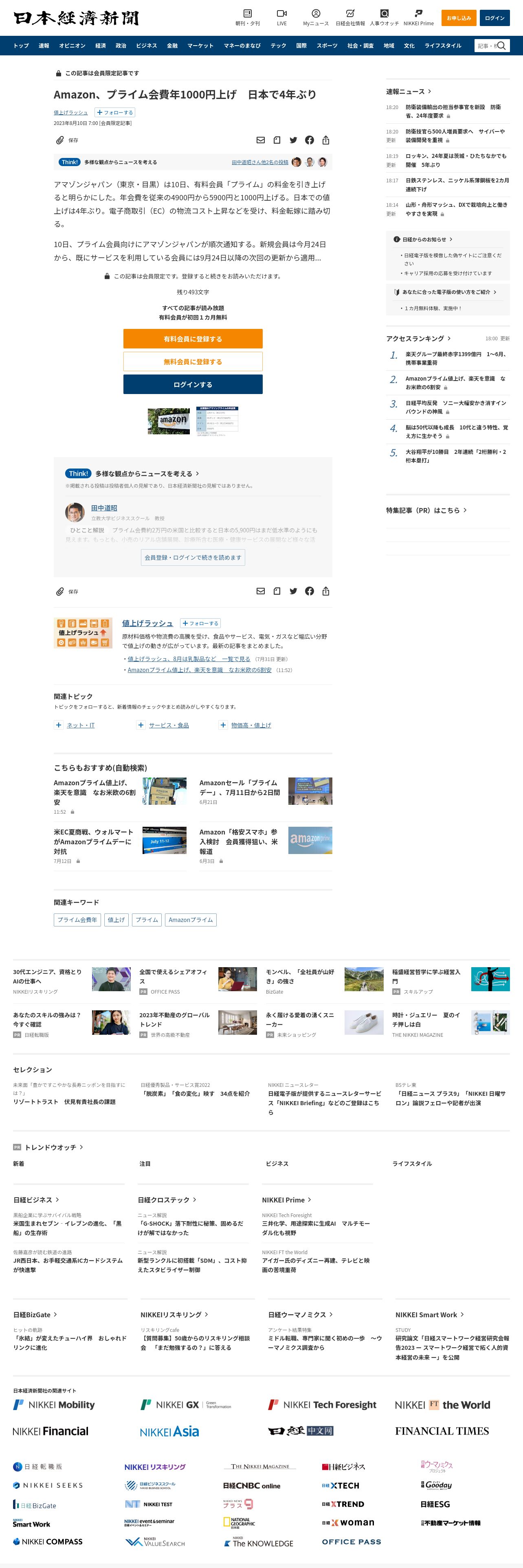Follow 値上げラッシュ in the topic box
The image size is (523, 1568).
(x=200, y=623)
